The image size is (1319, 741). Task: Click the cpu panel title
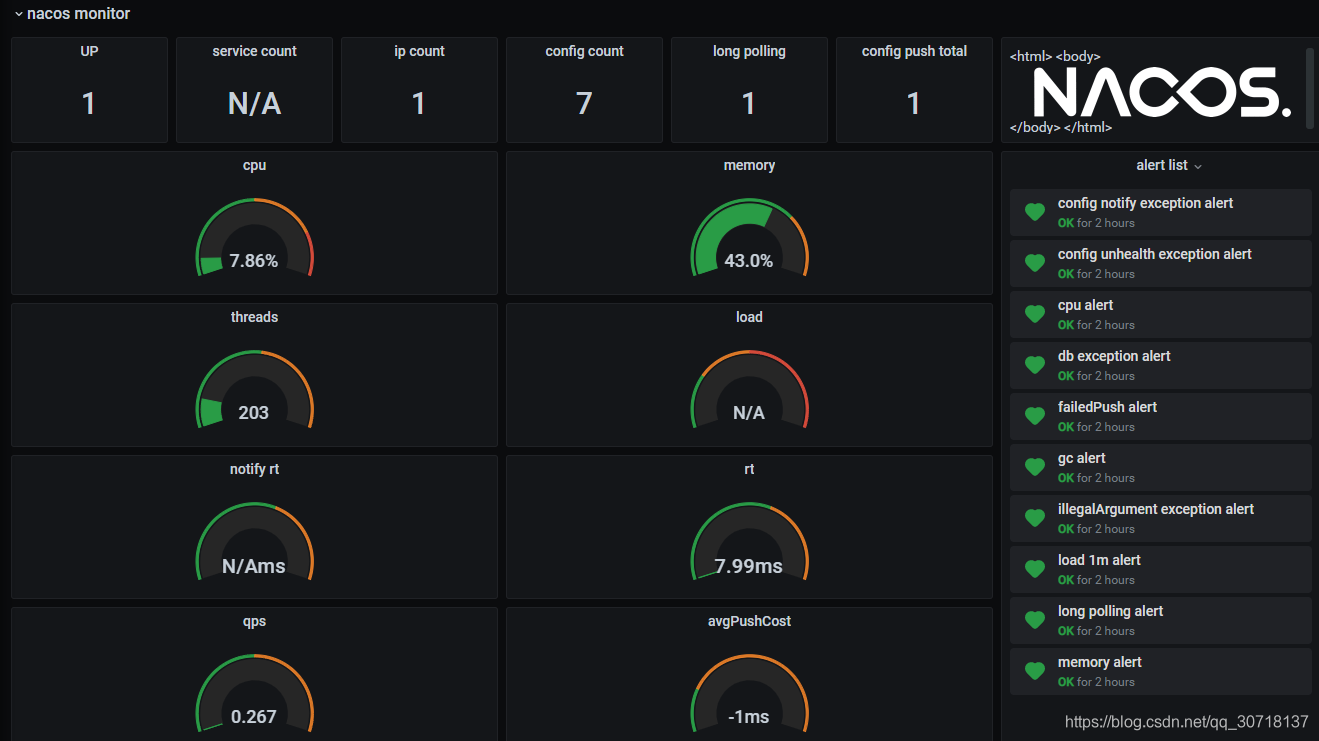point(254,165)
